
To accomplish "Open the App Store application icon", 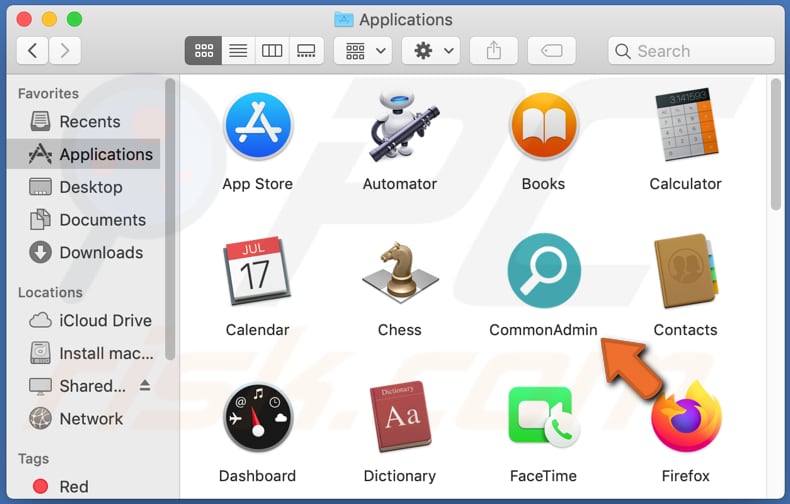I will 258,125.
